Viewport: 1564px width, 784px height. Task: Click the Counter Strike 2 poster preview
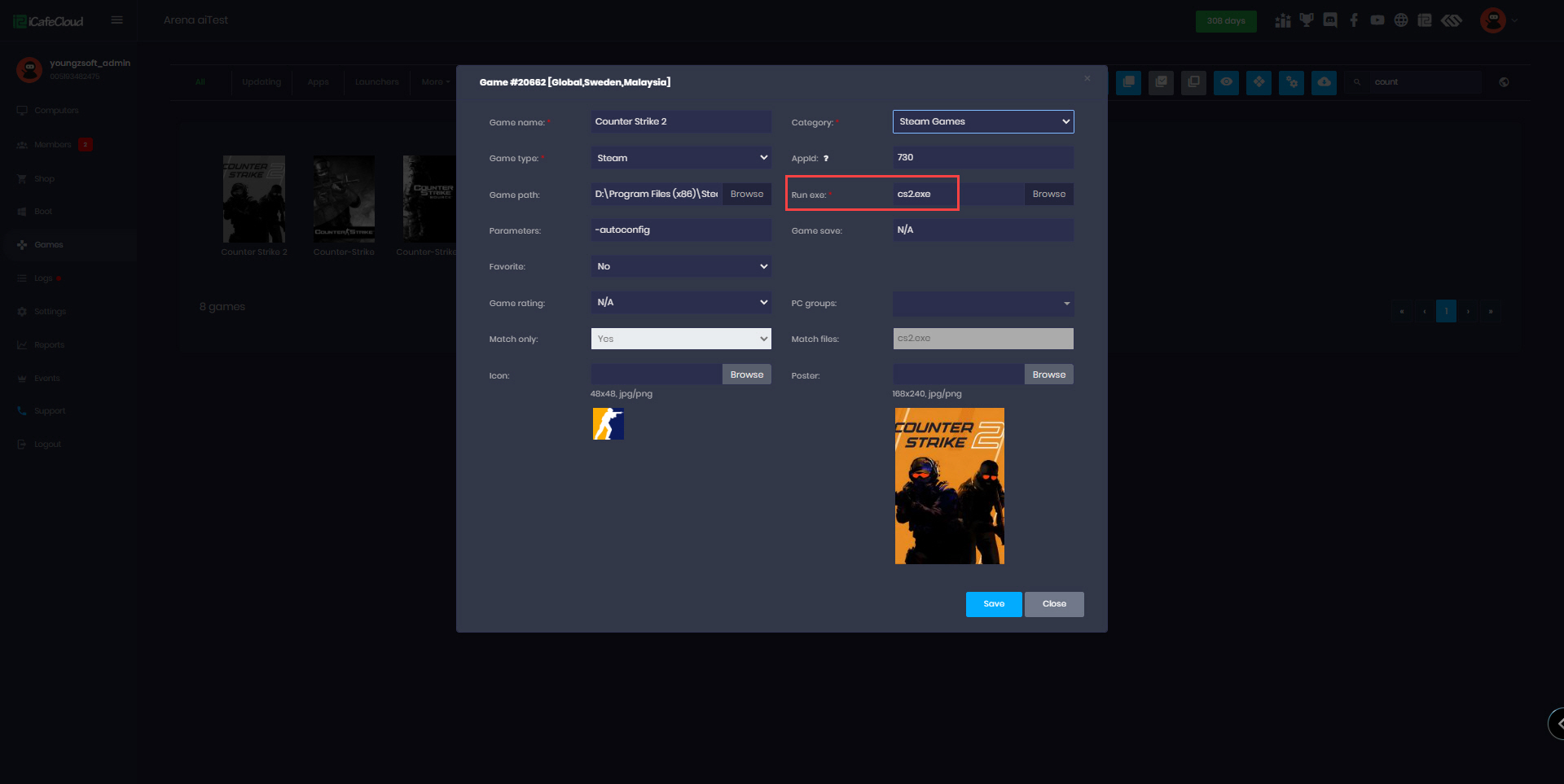(949, 486)
